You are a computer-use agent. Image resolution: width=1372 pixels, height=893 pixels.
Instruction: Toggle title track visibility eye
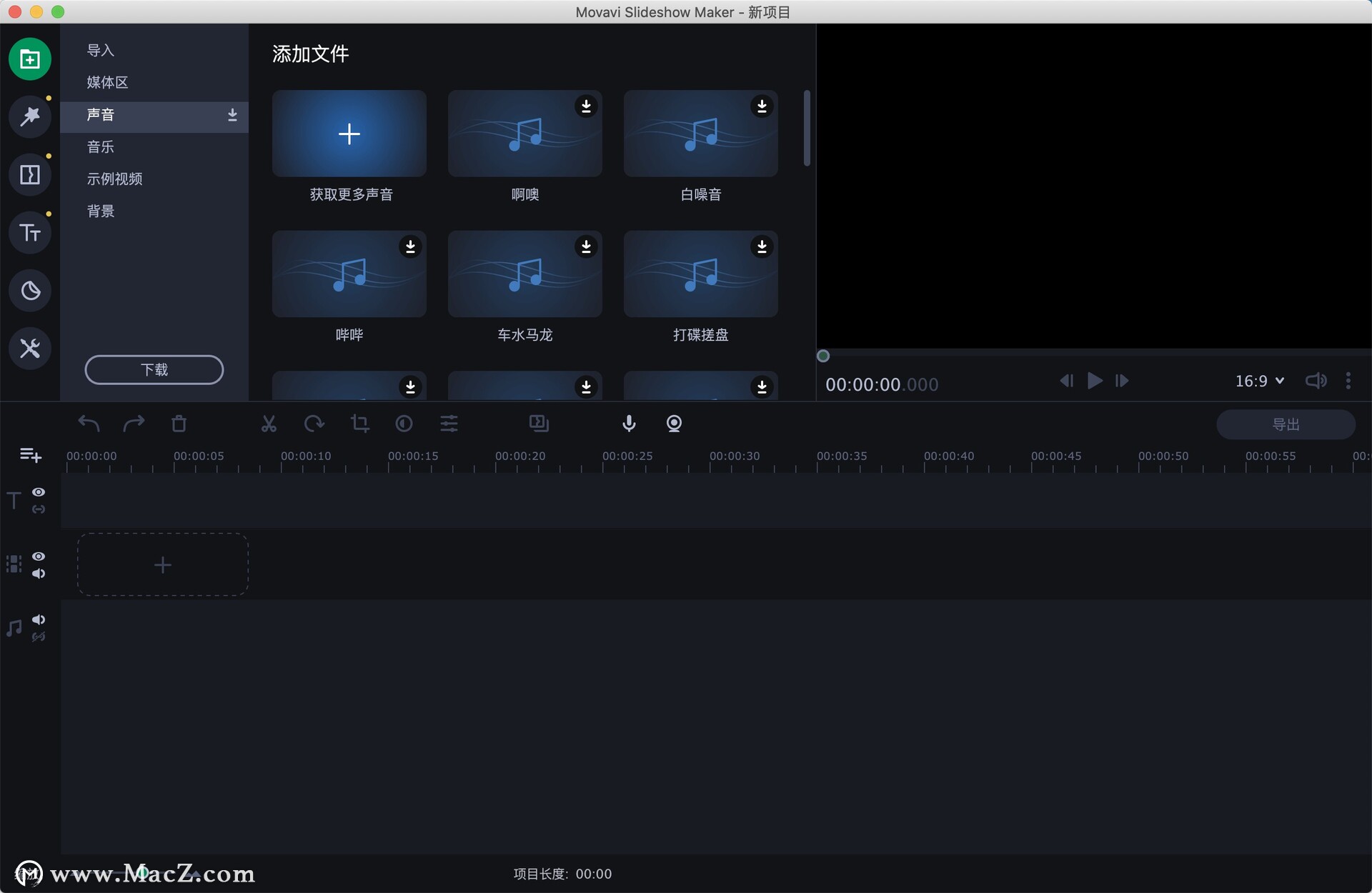[39, 492]
